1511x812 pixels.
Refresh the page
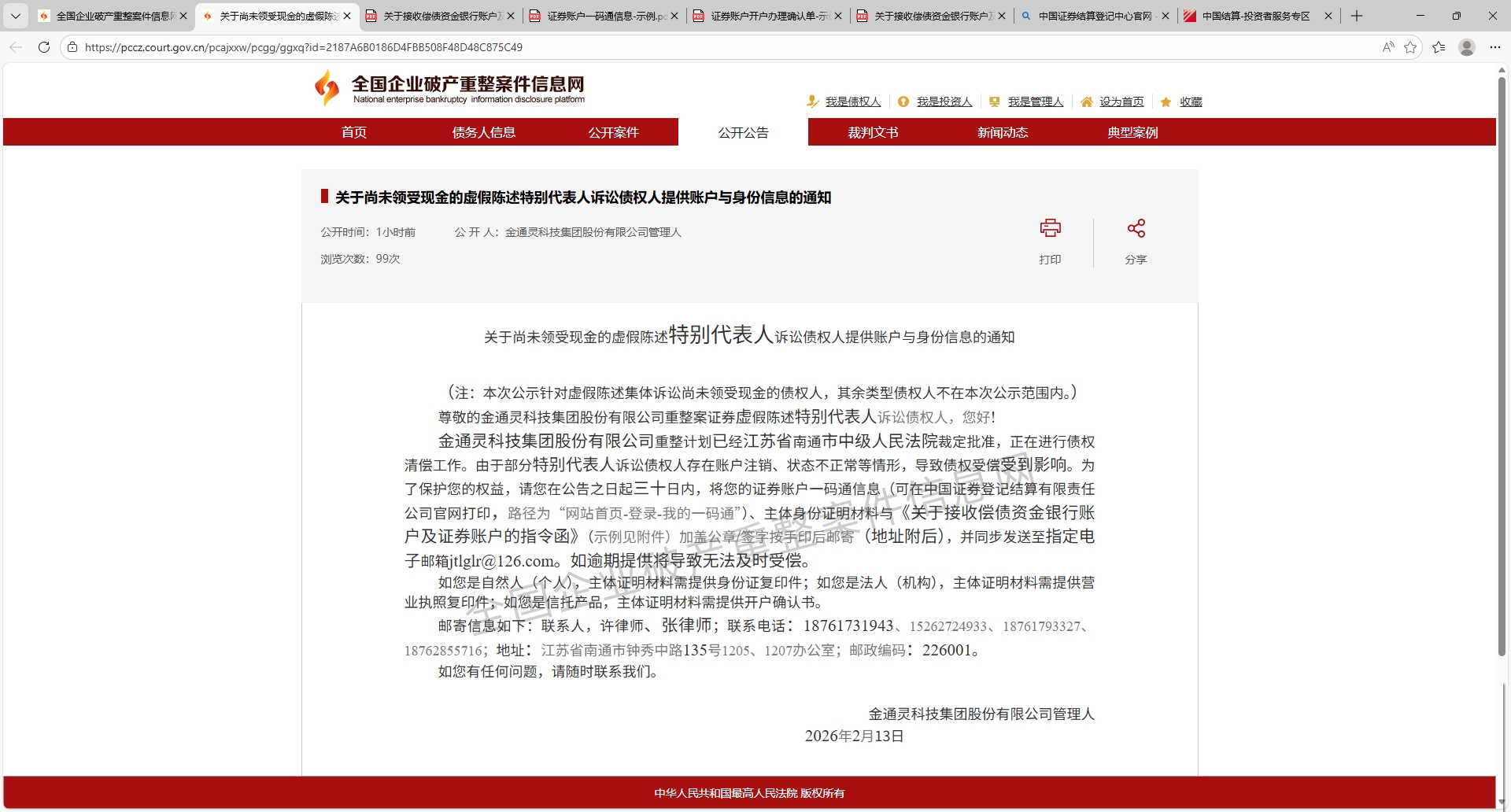(44, 47)
